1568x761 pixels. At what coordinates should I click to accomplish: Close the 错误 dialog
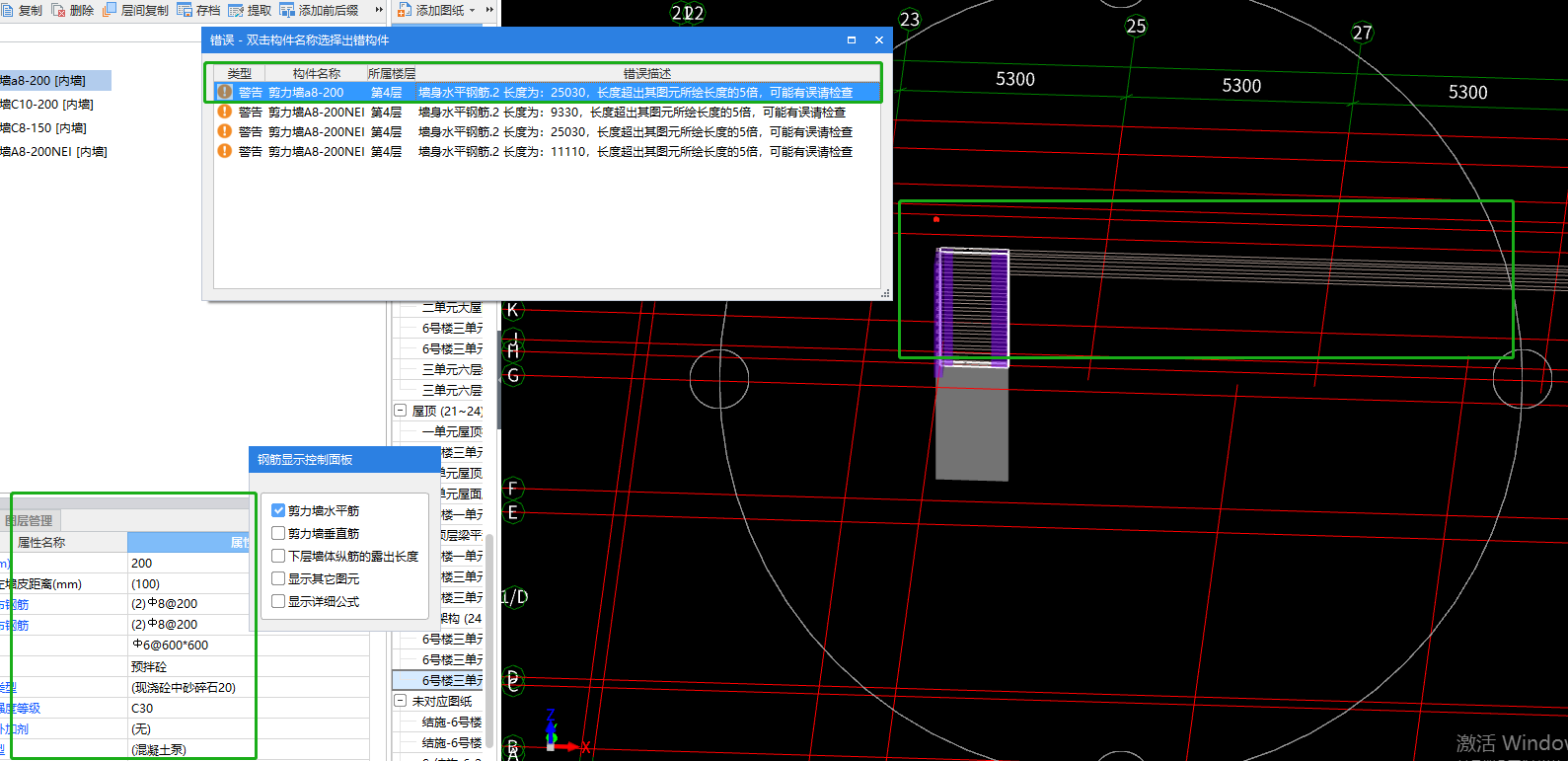pos(878,40)
